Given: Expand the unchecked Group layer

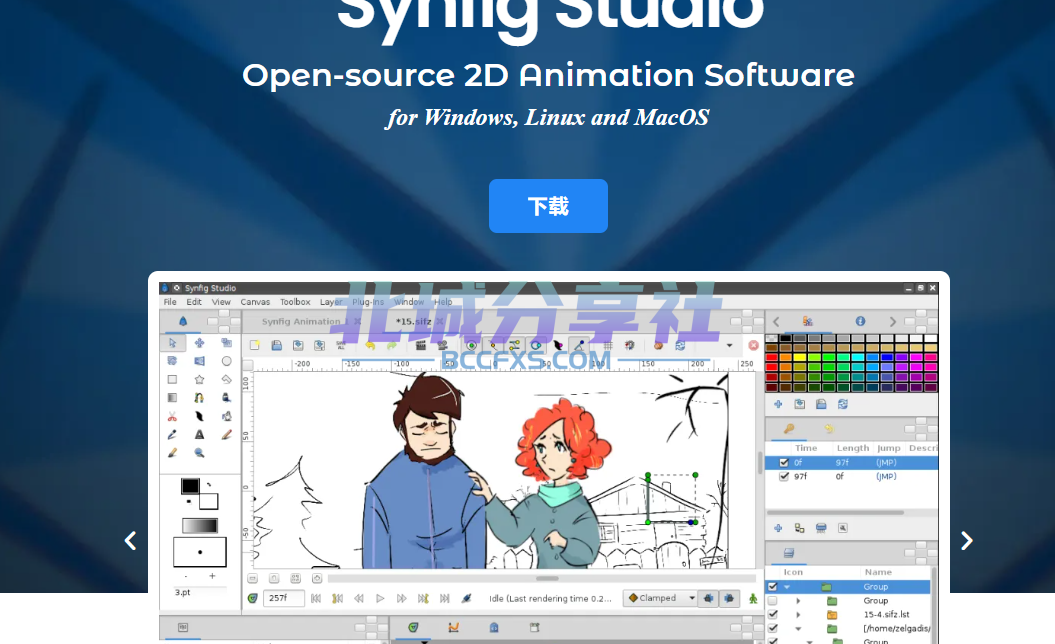Looking at the screenshot, I should pos(798,600).
